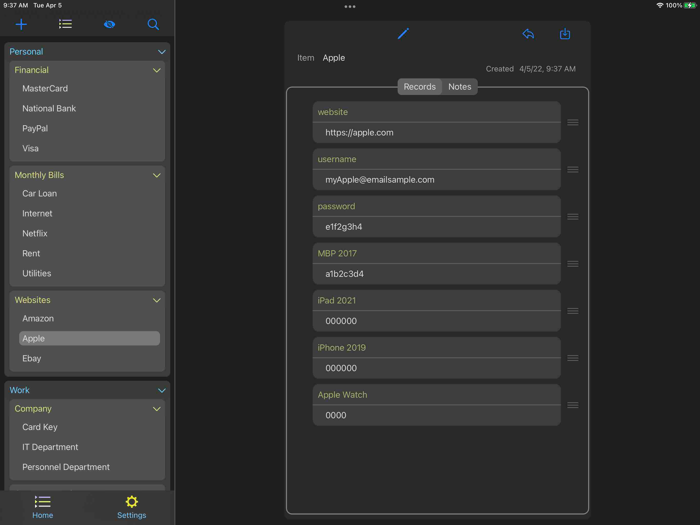Select National Bank item
This screenshot has width=700, height=525.
[49, 108]
